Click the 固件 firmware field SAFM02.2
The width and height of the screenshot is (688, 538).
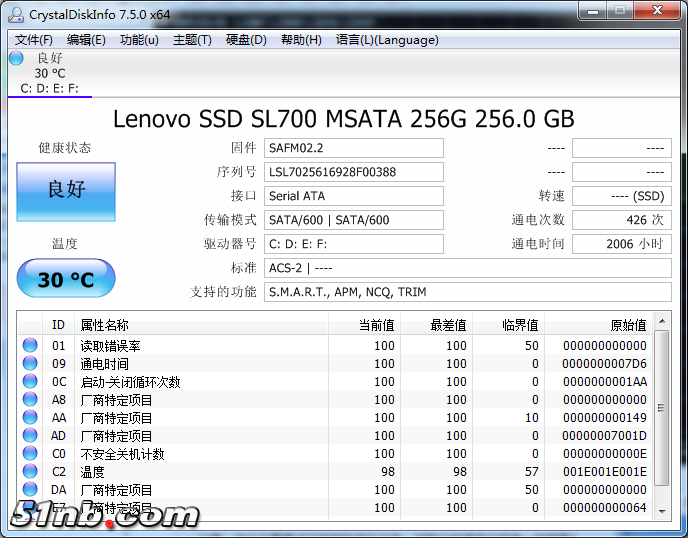354,148
